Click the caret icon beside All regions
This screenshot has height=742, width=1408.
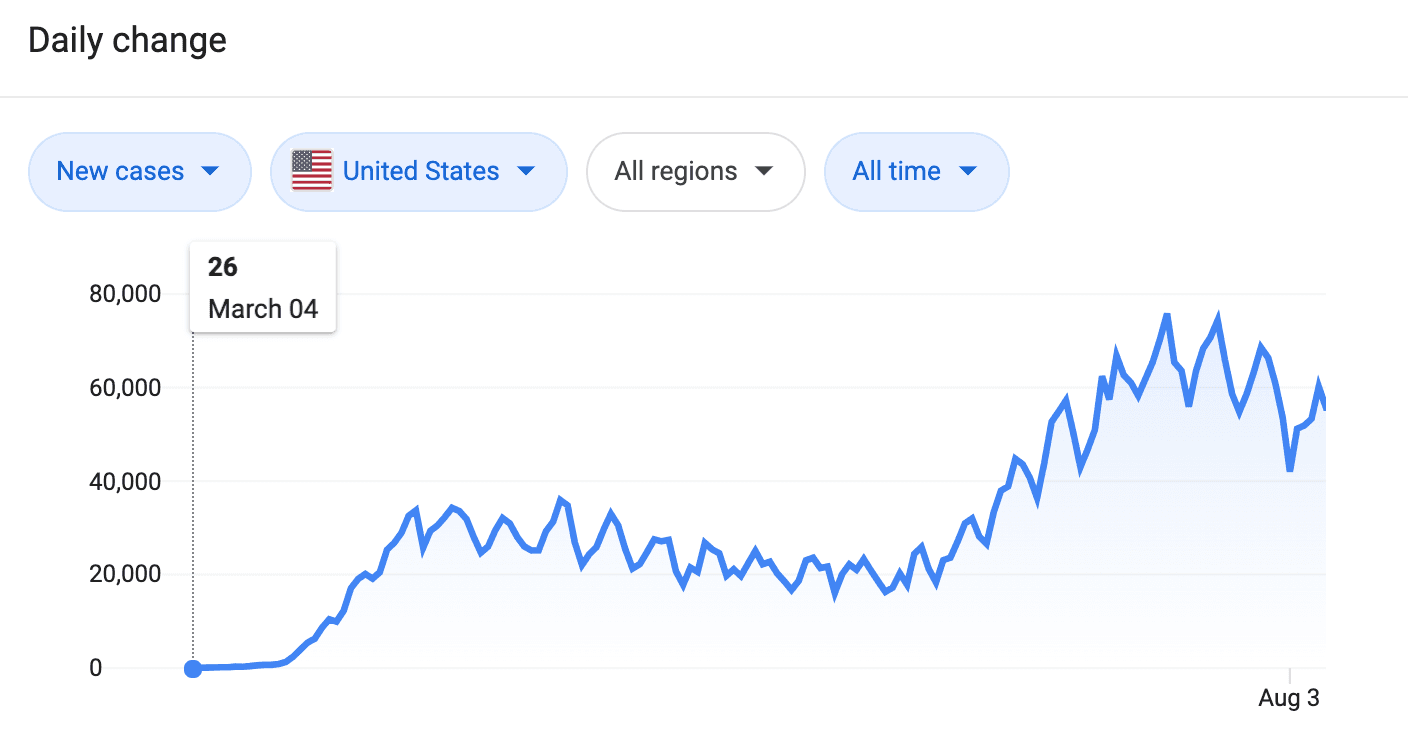coord(764,171)
